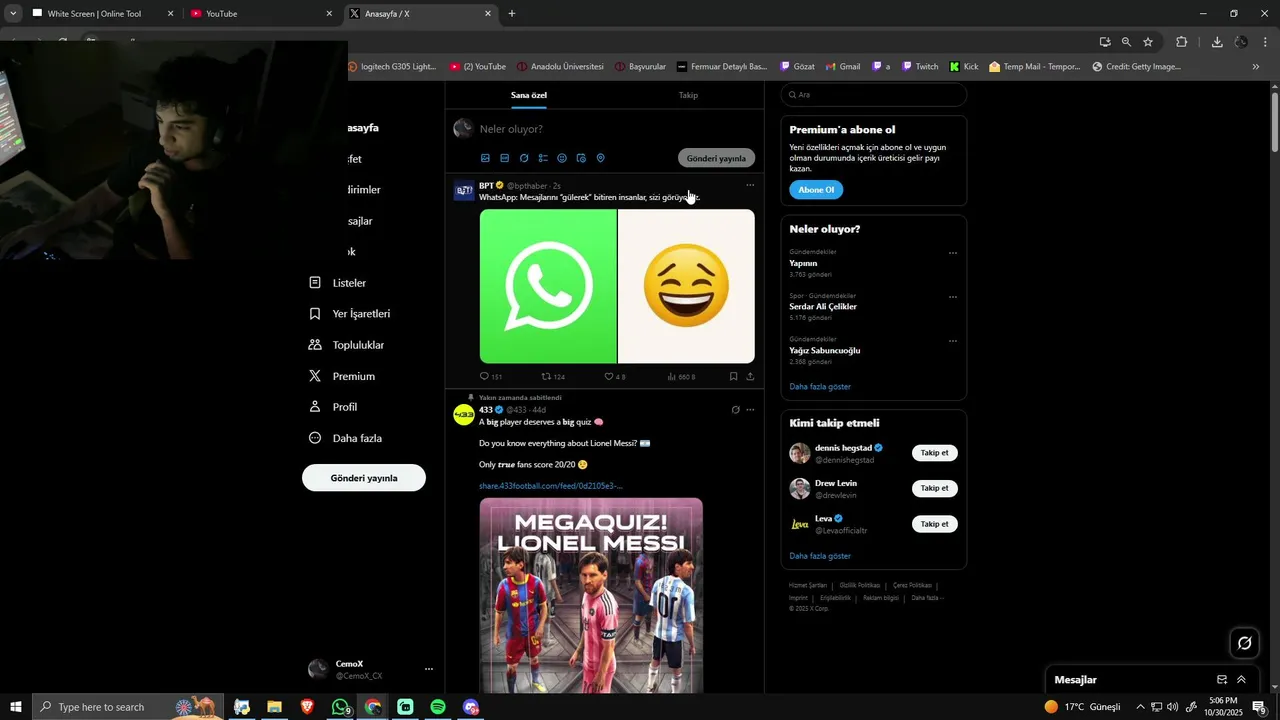
Task: Open options for the Yapının trend
Action: point(953,253)
